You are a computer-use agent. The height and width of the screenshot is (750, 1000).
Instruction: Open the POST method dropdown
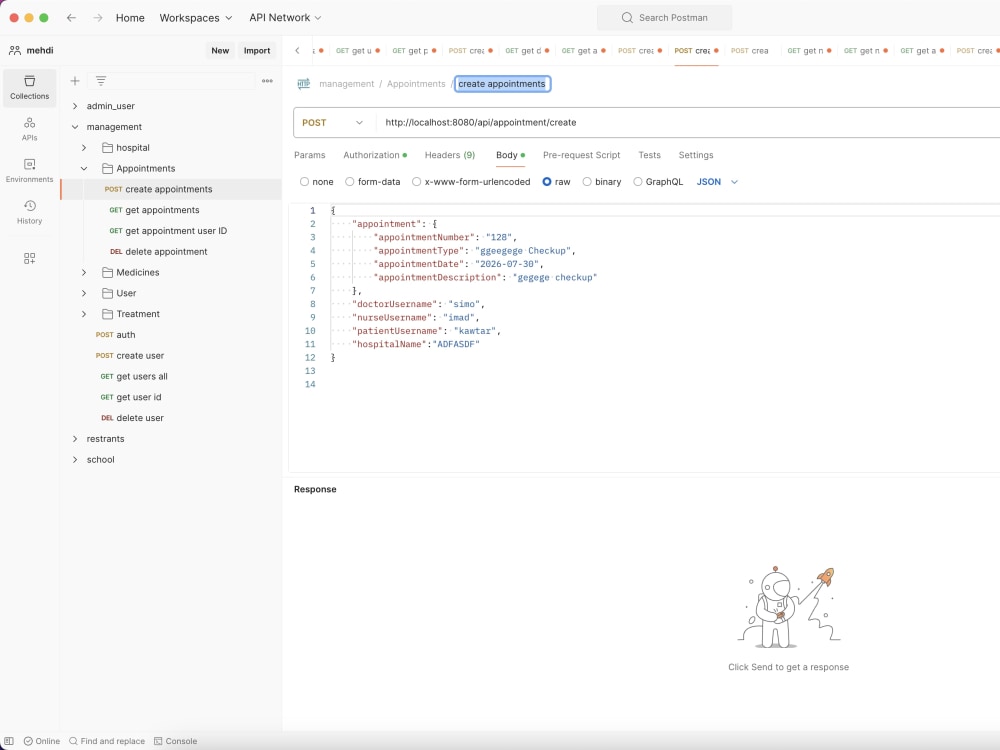point(332,122)
